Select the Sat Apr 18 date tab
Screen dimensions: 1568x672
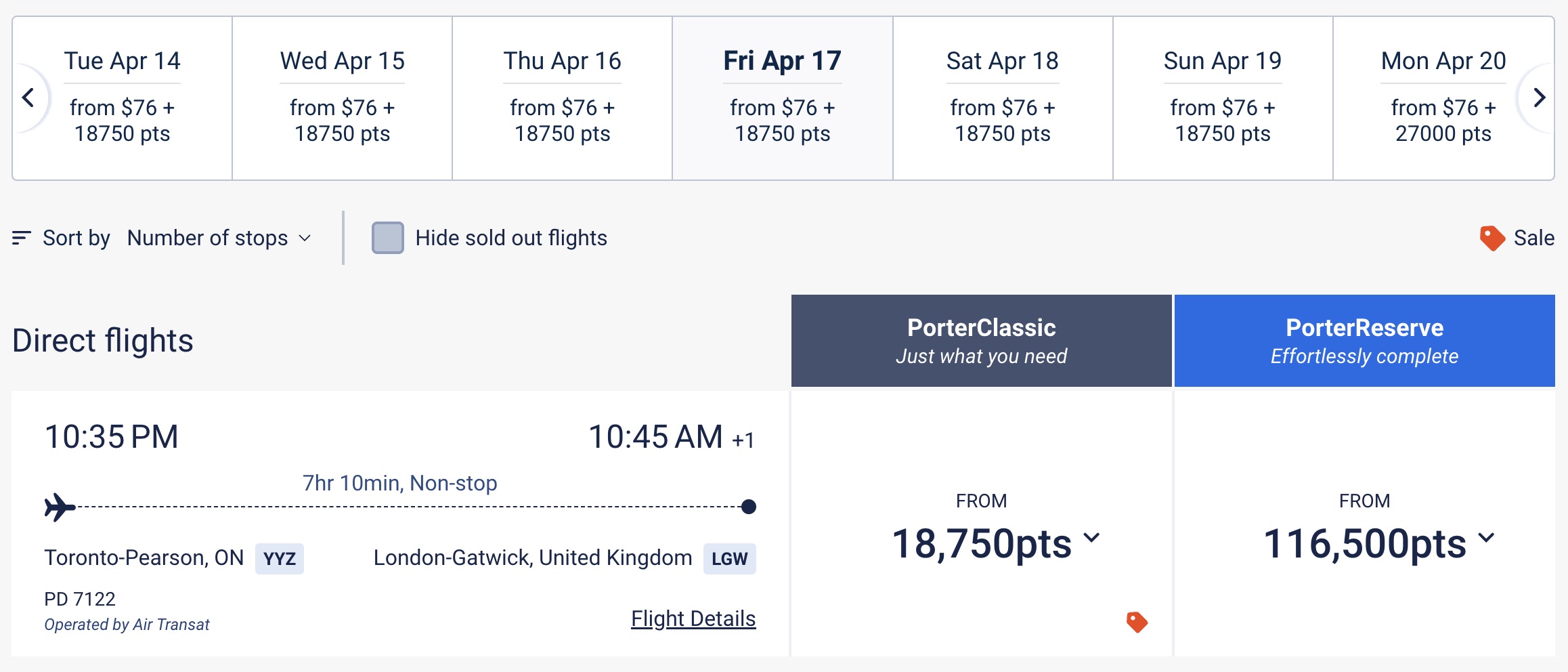pyautogui.click(x=1002, y=98)
